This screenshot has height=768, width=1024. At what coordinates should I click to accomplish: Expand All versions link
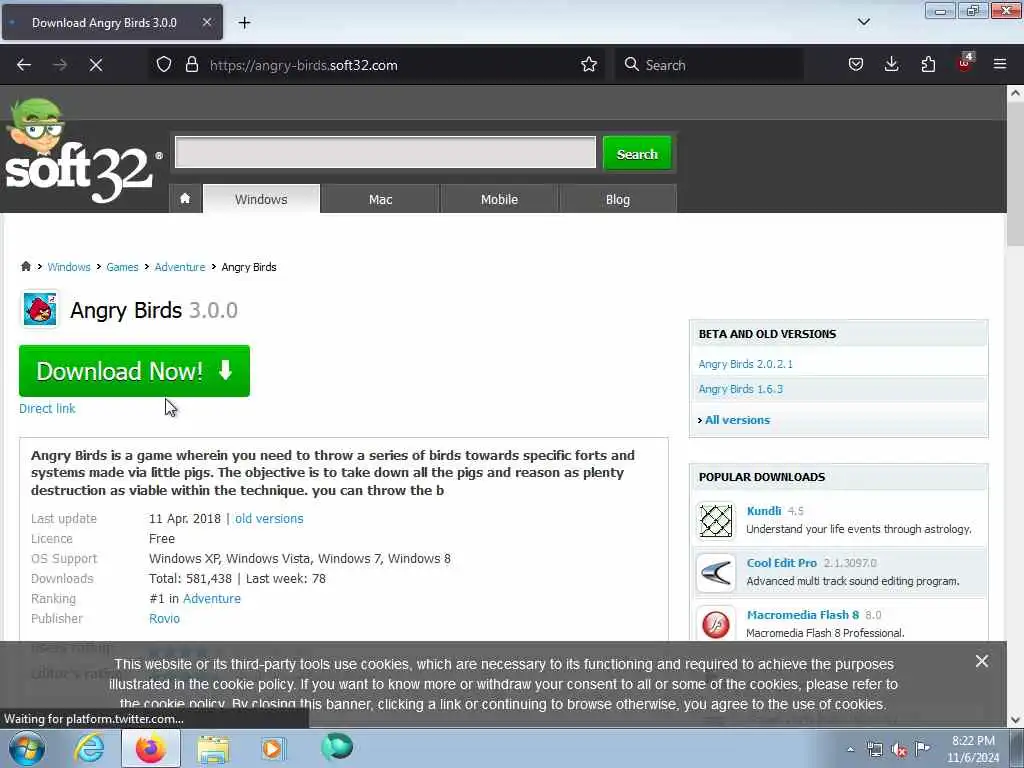tap(737, 420)
